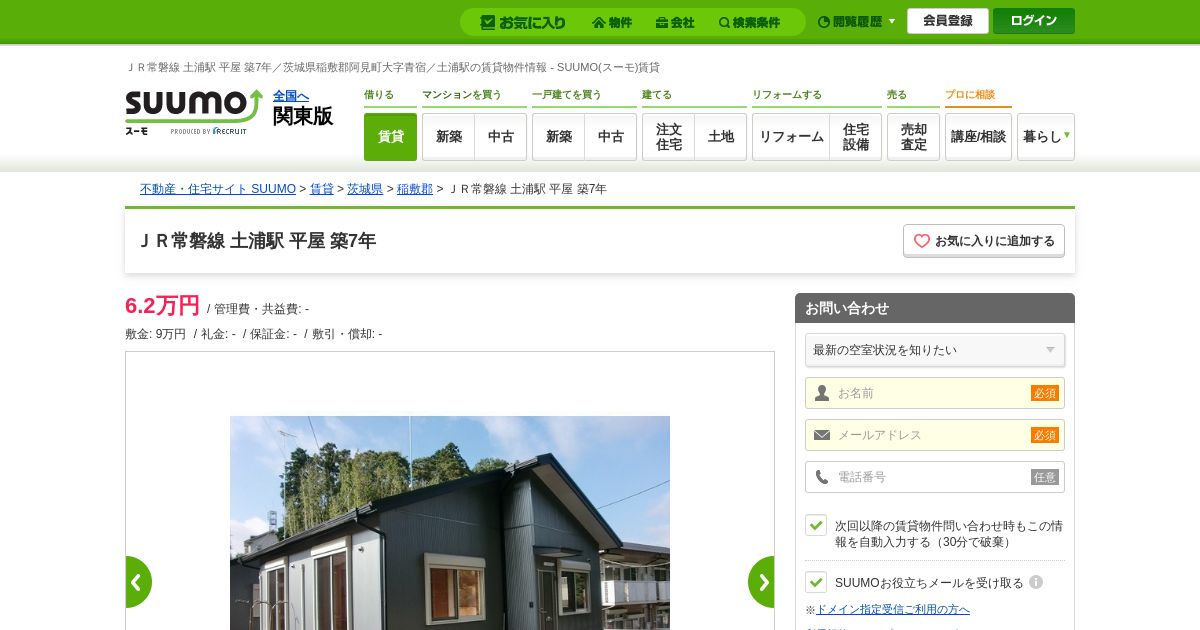Show previous property photo arrow

138,582
